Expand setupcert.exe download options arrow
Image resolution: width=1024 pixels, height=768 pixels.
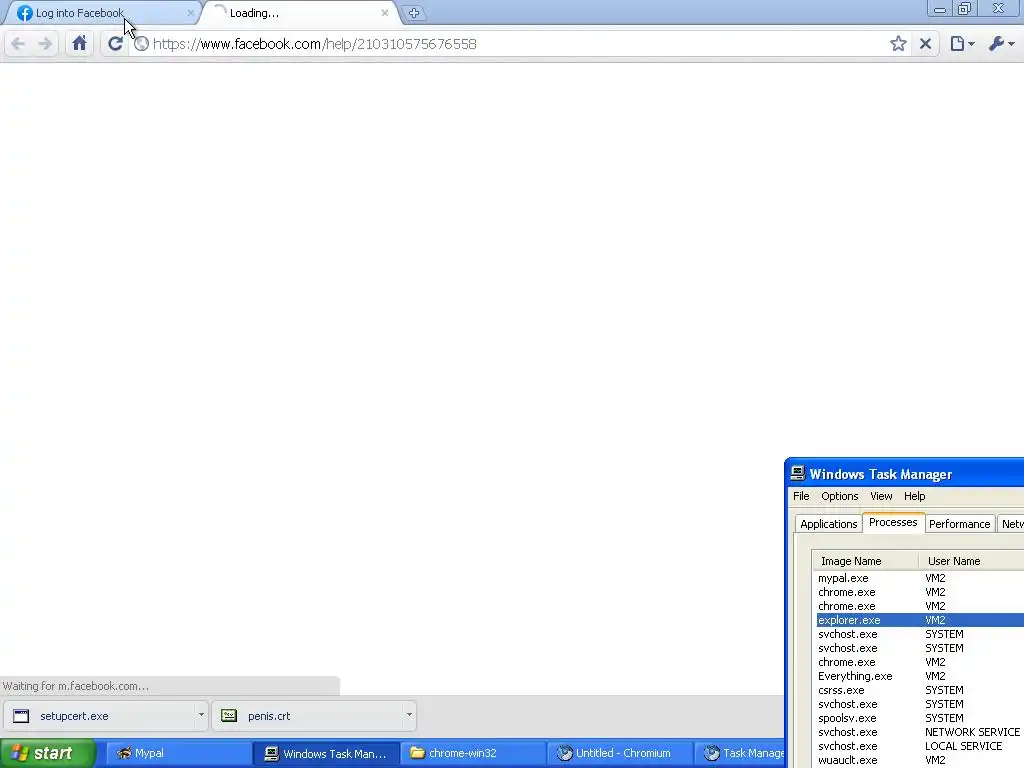[x=201, y=714]
